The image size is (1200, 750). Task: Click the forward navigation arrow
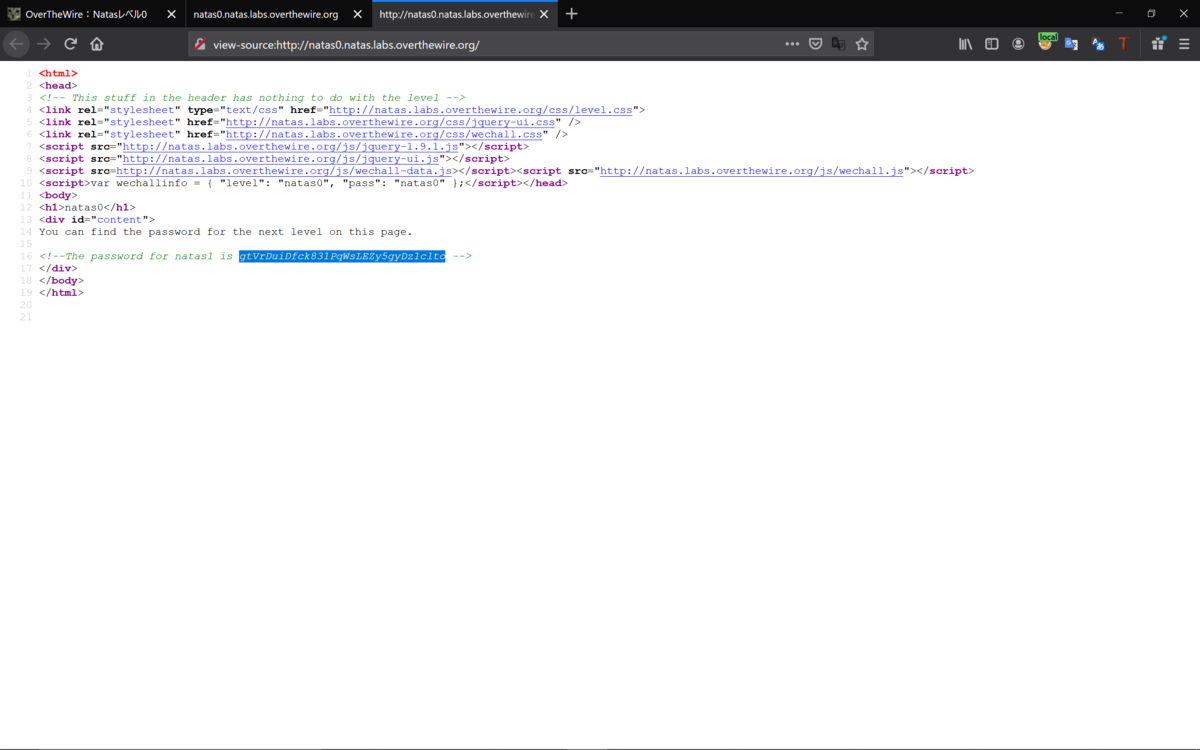pyautogui.click(x=43, y=44)
